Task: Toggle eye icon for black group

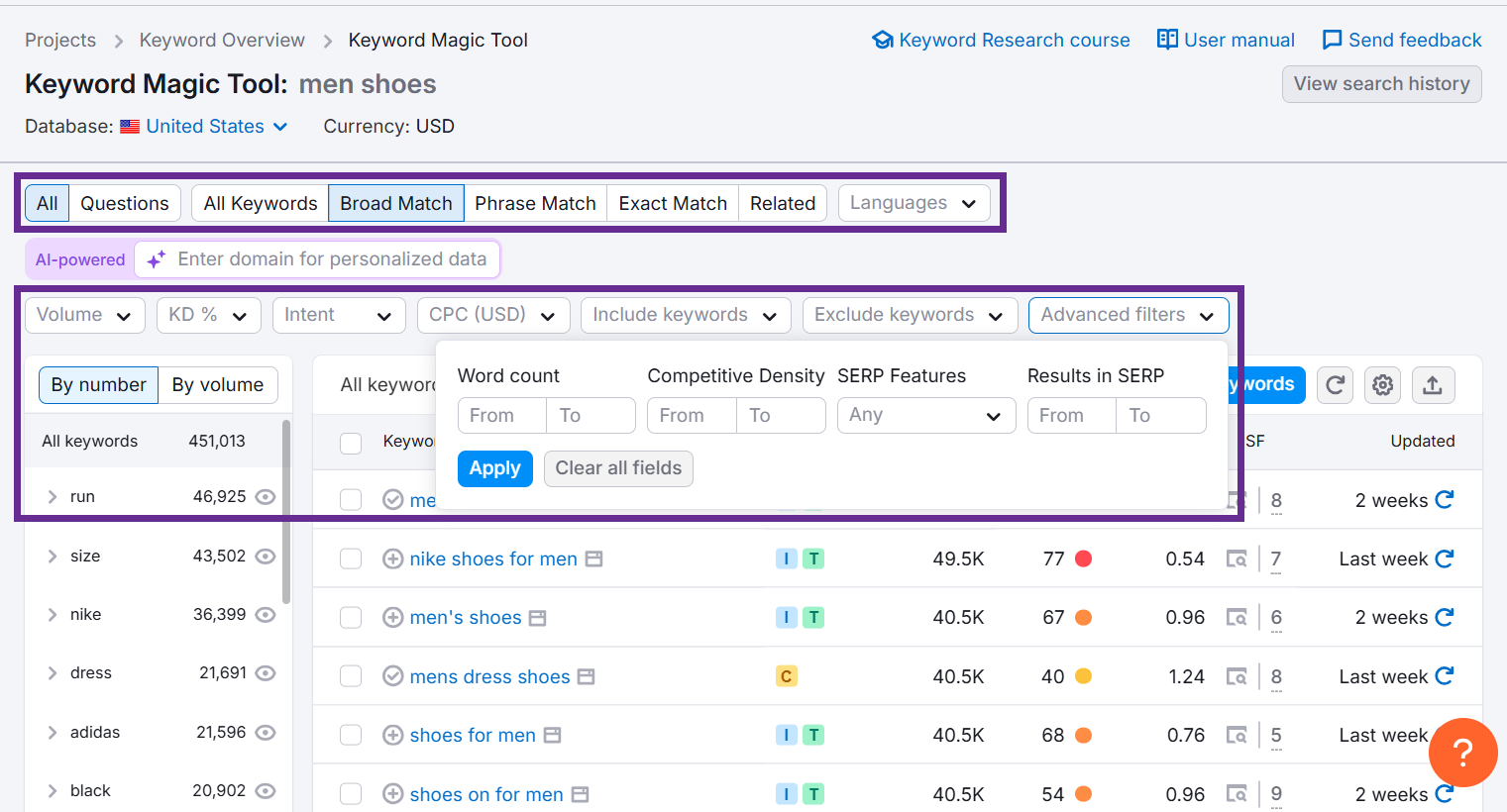Action: (266, 791)
